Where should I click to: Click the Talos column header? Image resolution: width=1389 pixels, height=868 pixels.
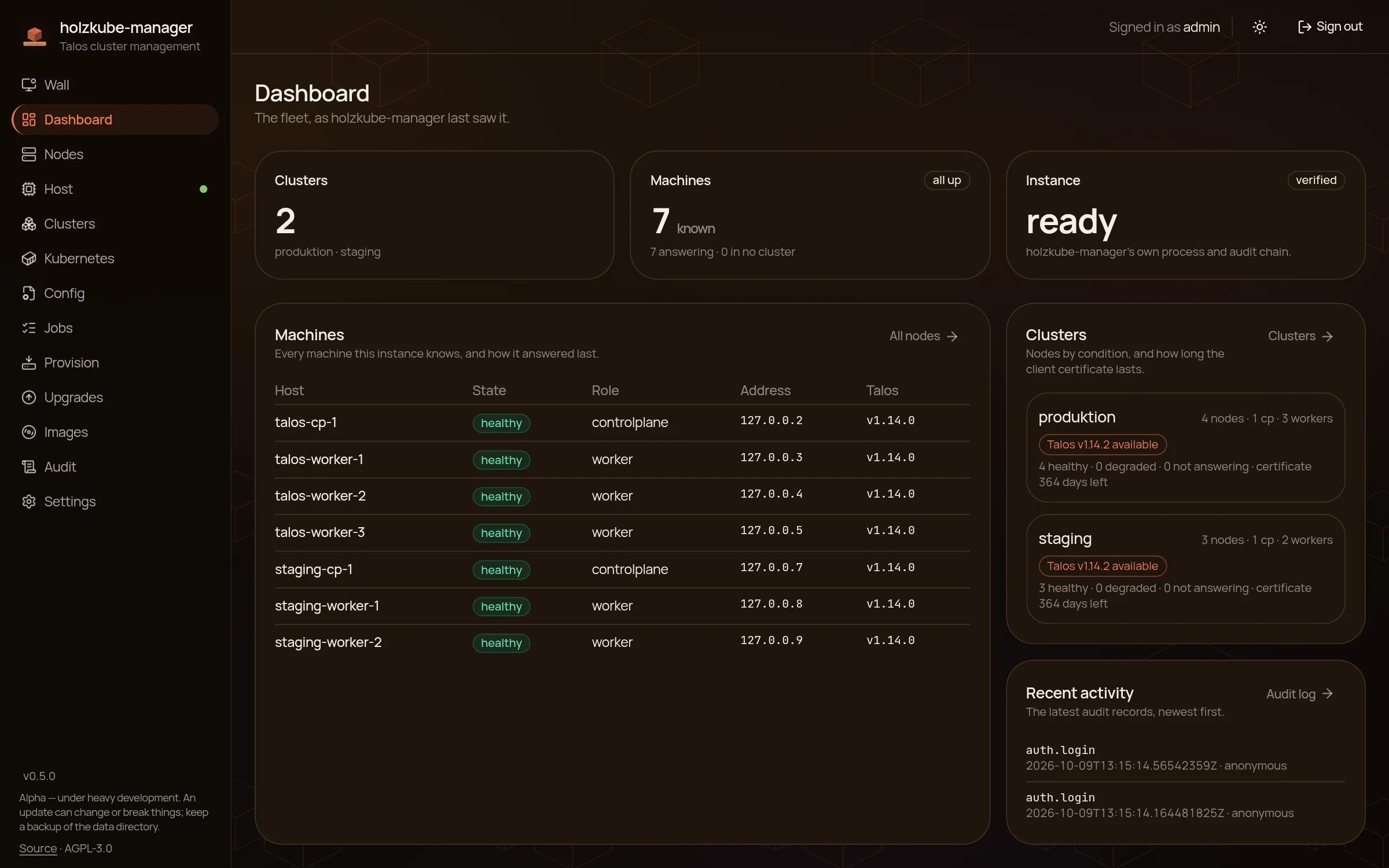[882, 391]
